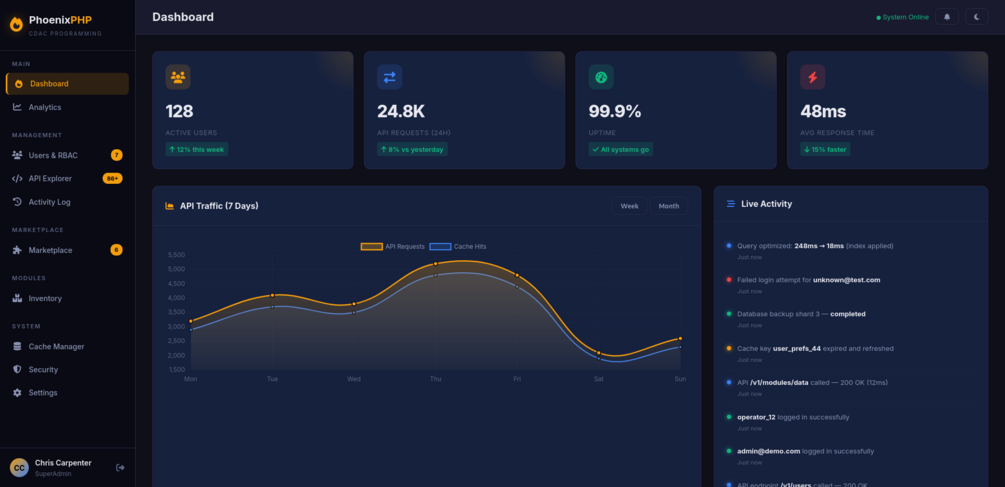Toggle Cache Hits legend series
Viewport: 1005px width, 487px height.
pyautogui.click(x=458, y=246)
